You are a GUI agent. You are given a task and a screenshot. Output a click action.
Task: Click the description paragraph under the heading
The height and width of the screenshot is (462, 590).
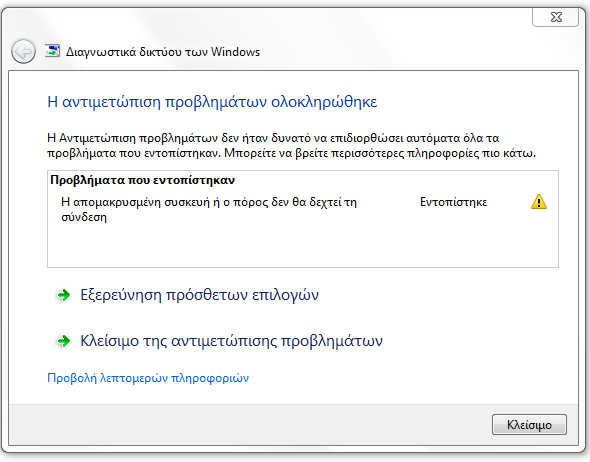292,146
